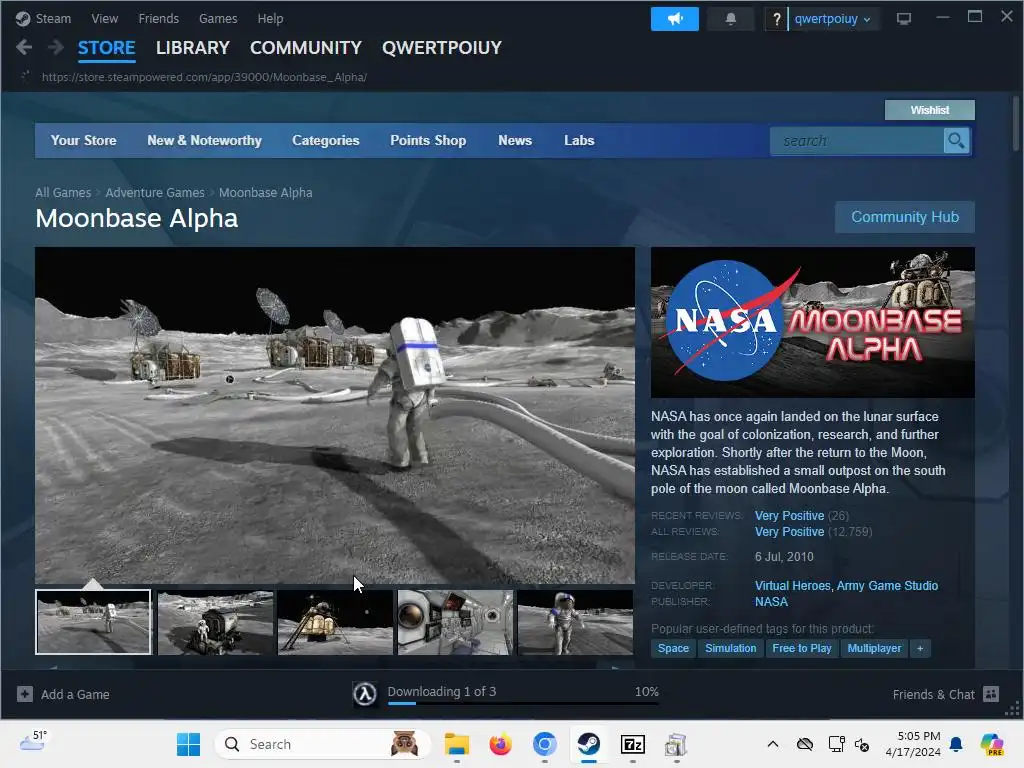Open the Steam menu
The image size is (1024, 768).
click(53, 19)
